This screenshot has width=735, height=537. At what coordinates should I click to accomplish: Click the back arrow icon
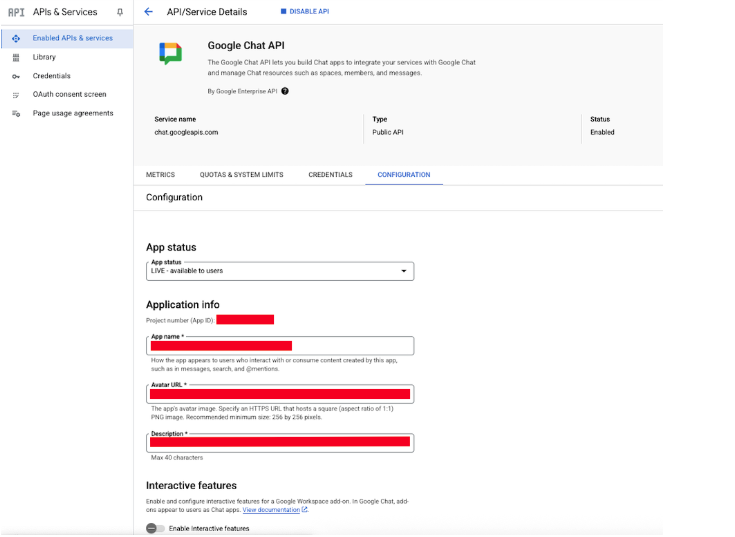click(149, 12)
